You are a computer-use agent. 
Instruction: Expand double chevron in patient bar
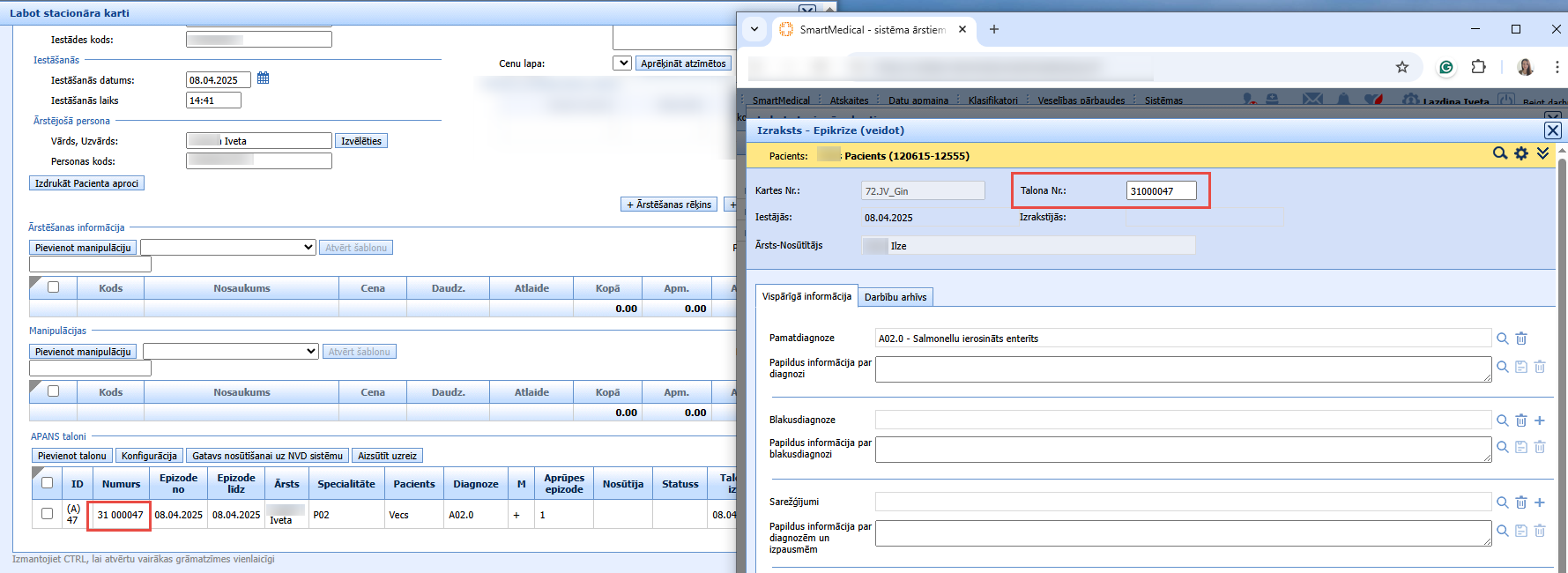tap(1542, 153)
